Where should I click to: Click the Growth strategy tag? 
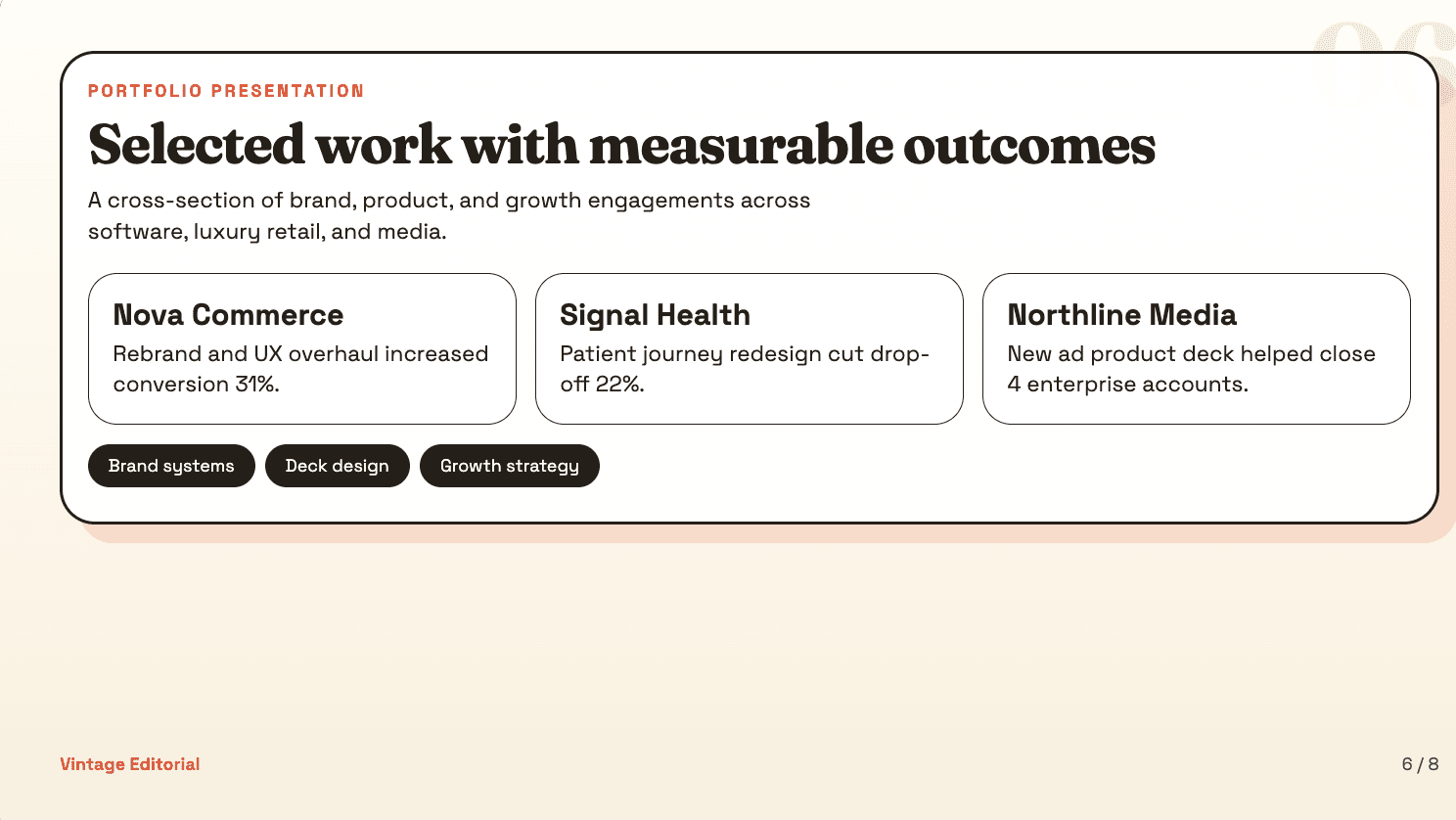[510, 466]
